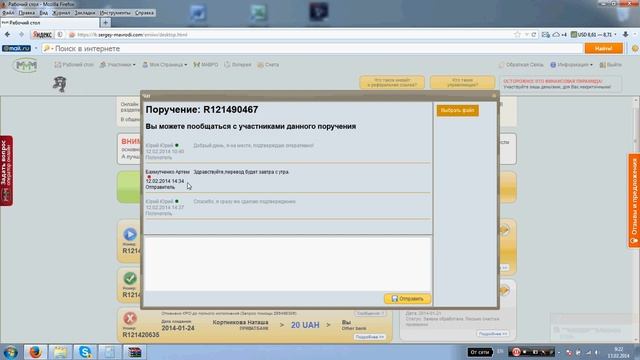The height and width of the screenshot is (360, 640).
Task: Click message from Бахмутченко Артем in chat
Action: click(x=241, y=172)
